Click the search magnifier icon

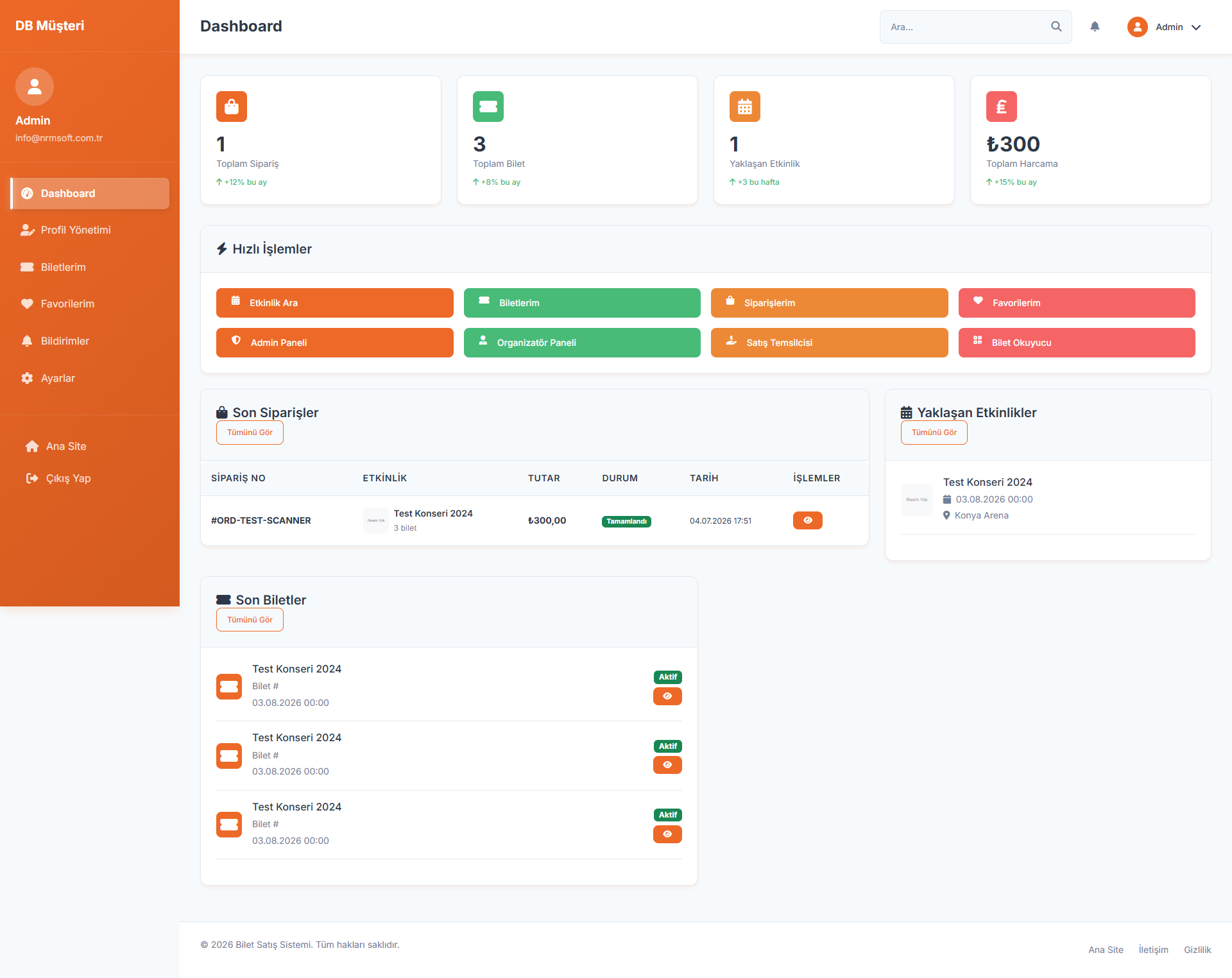pyautogui.click(x=1056, y=26)
